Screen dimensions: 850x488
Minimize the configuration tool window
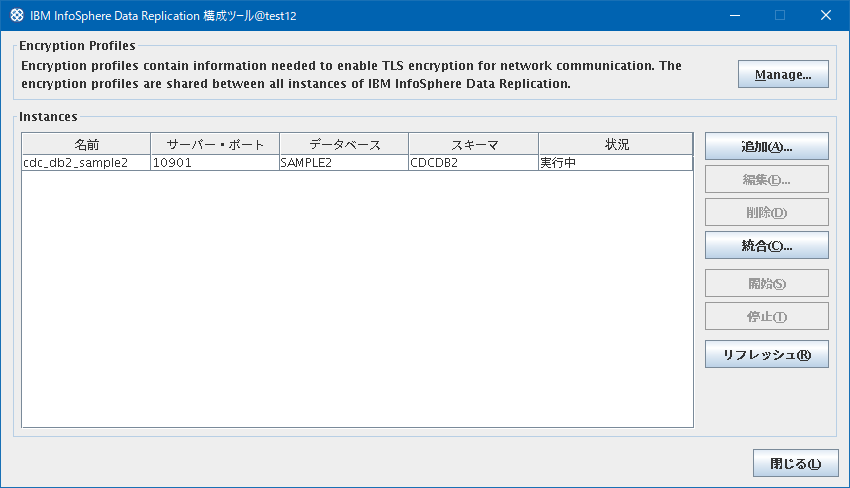pyautogui.click(x=735, y=15)
